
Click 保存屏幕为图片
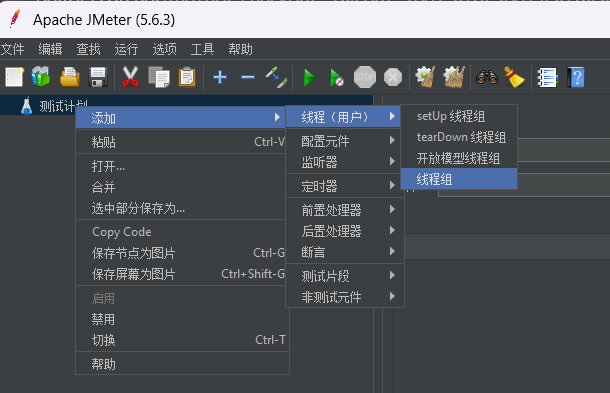(x=181, y=274)
